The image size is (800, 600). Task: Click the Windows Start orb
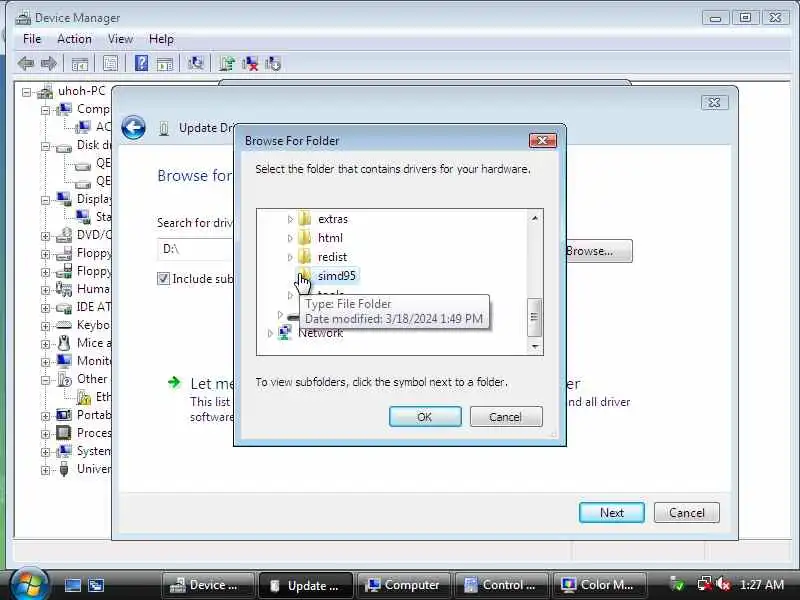(29, 584)
